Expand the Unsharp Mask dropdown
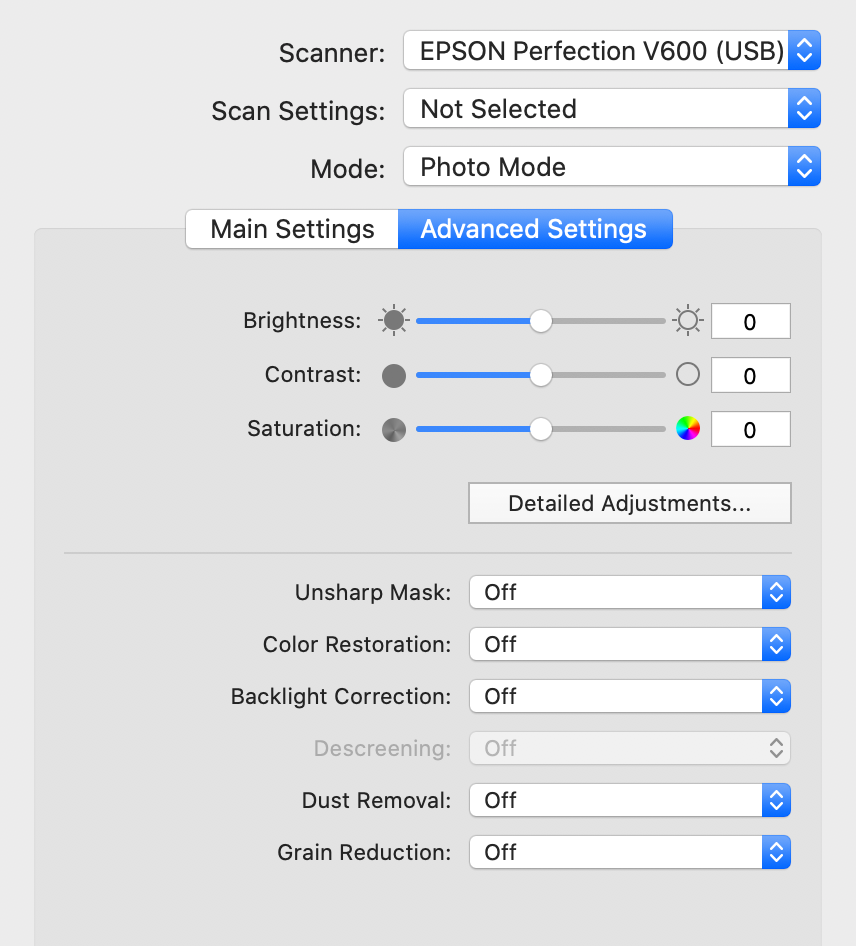 [x=630, y=592]
